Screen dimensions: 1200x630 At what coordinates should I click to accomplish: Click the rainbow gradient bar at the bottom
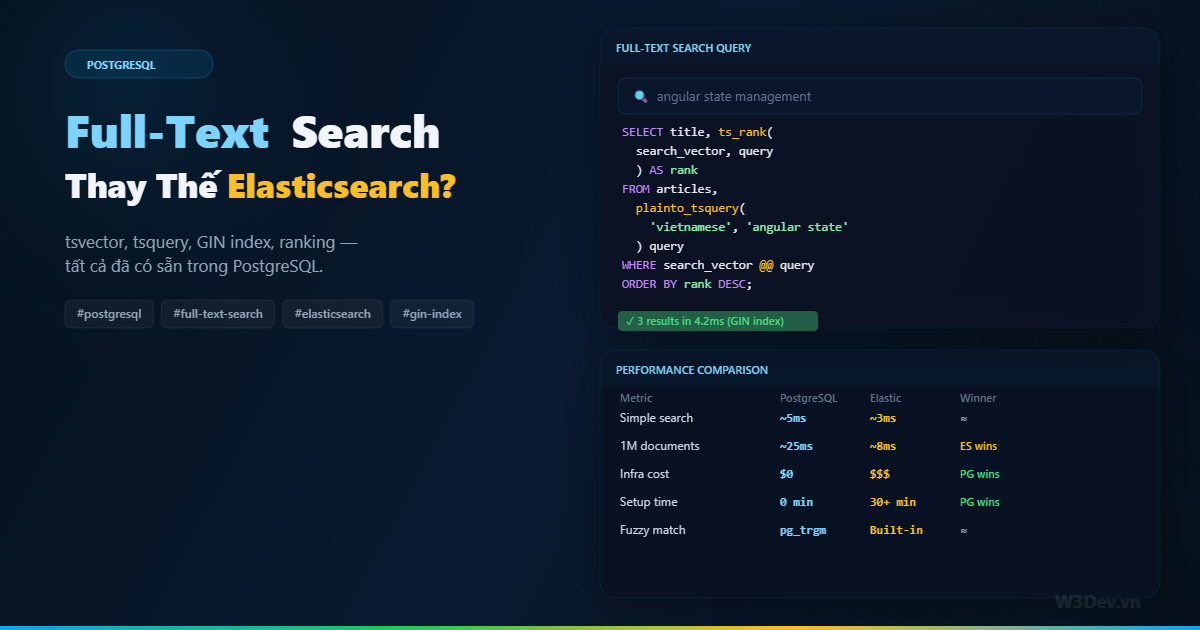click(600, 626)
